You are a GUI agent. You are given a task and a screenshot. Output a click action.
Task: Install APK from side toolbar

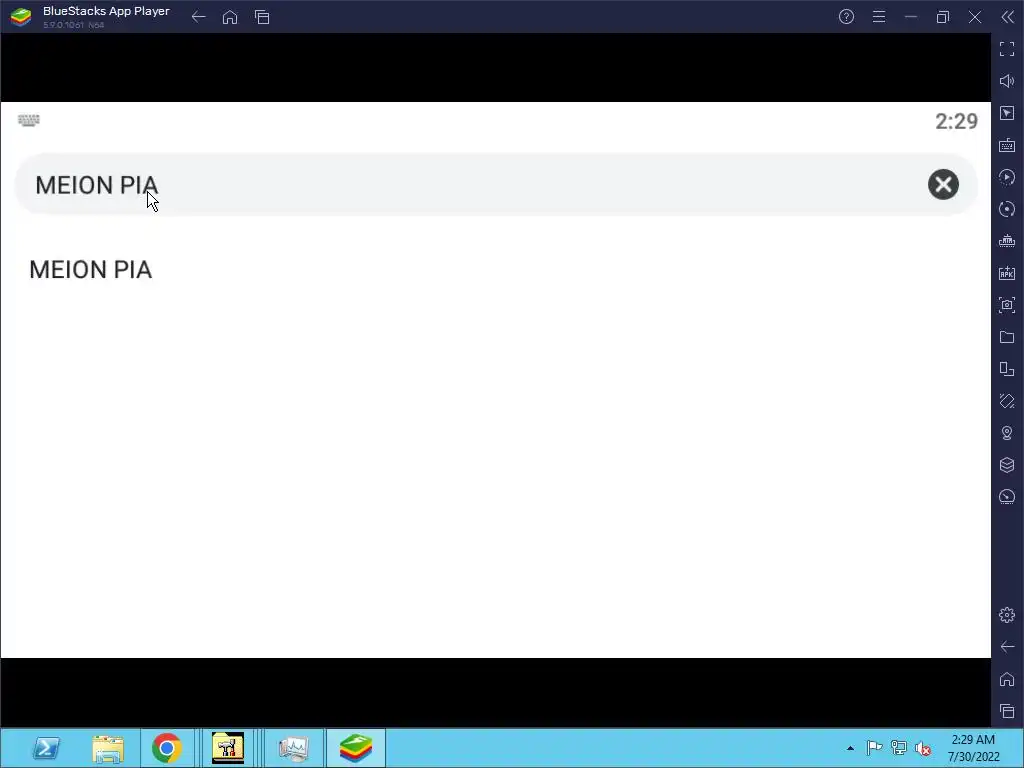coord(1007,273)
